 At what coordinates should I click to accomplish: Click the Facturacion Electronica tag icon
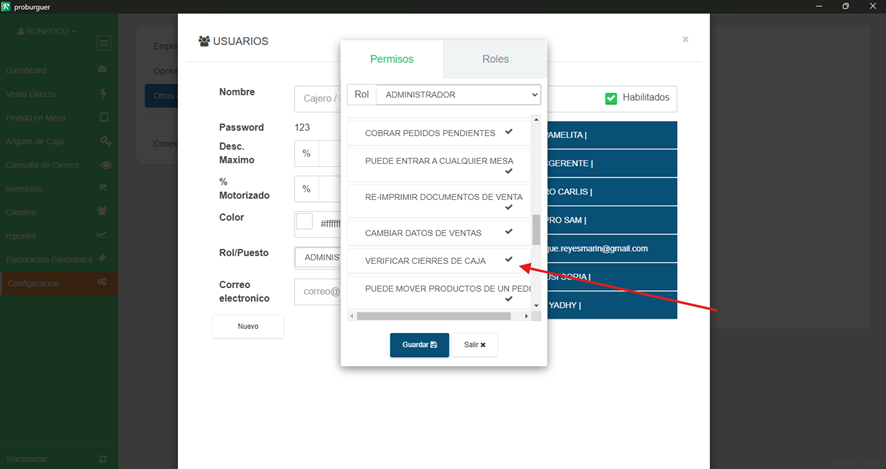point(102,258)
